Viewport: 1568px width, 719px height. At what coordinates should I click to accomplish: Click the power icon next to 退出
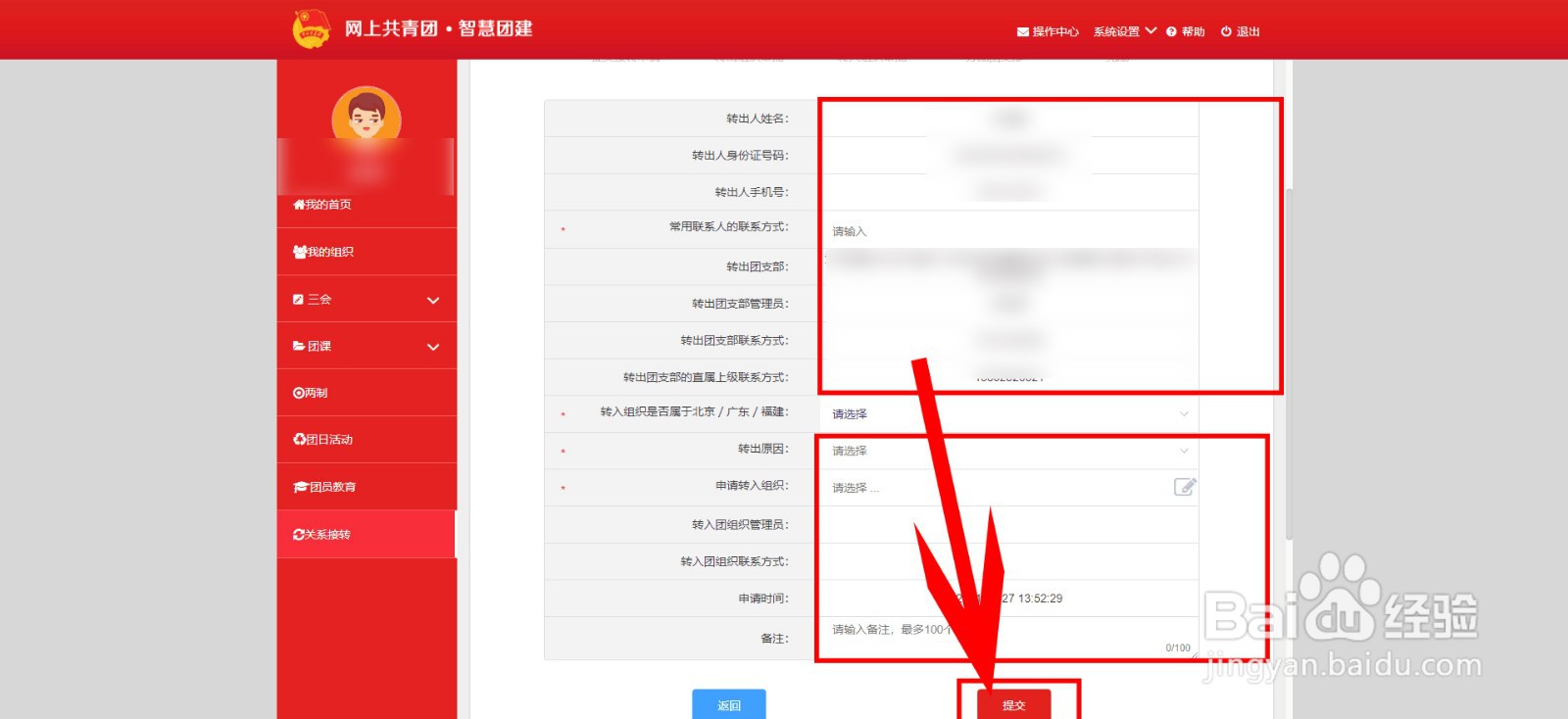click(x=1226, y=31)
